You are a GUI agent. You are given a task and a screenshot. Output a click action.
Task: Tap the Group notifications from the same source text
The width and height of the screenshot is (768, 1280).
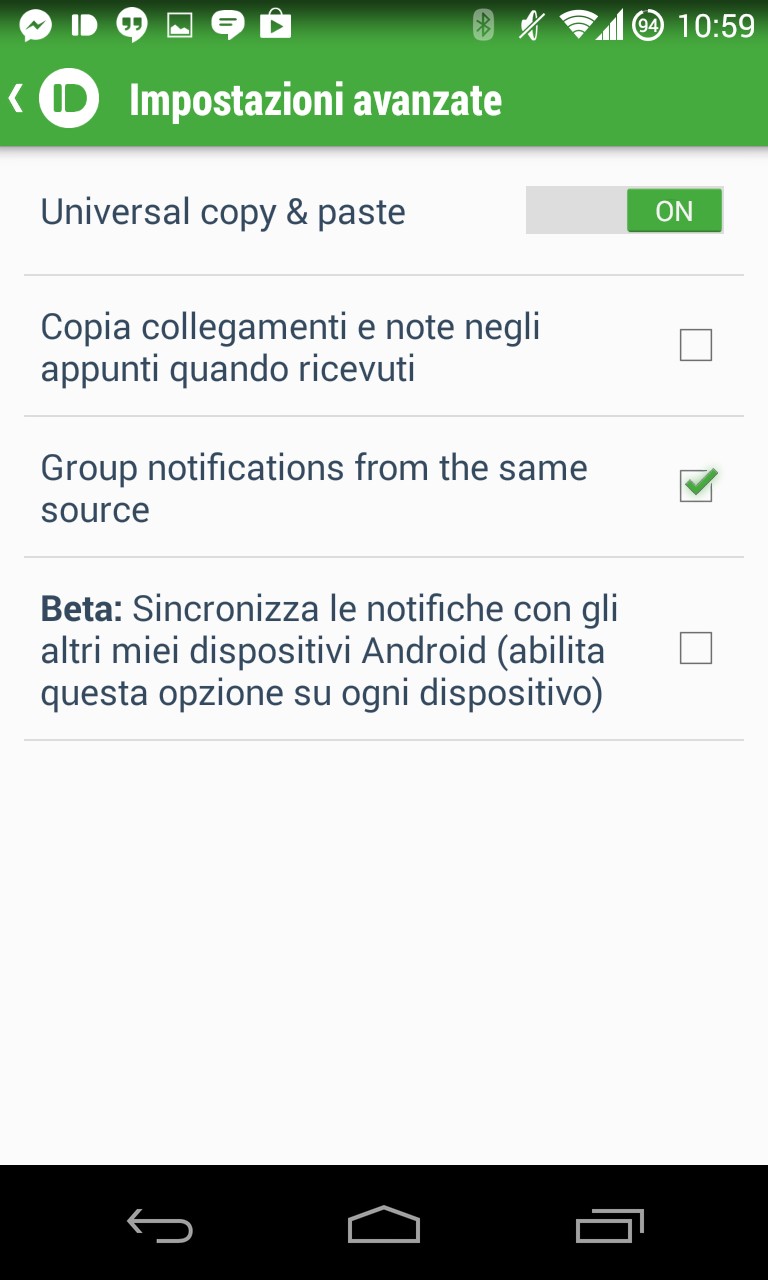314,488
